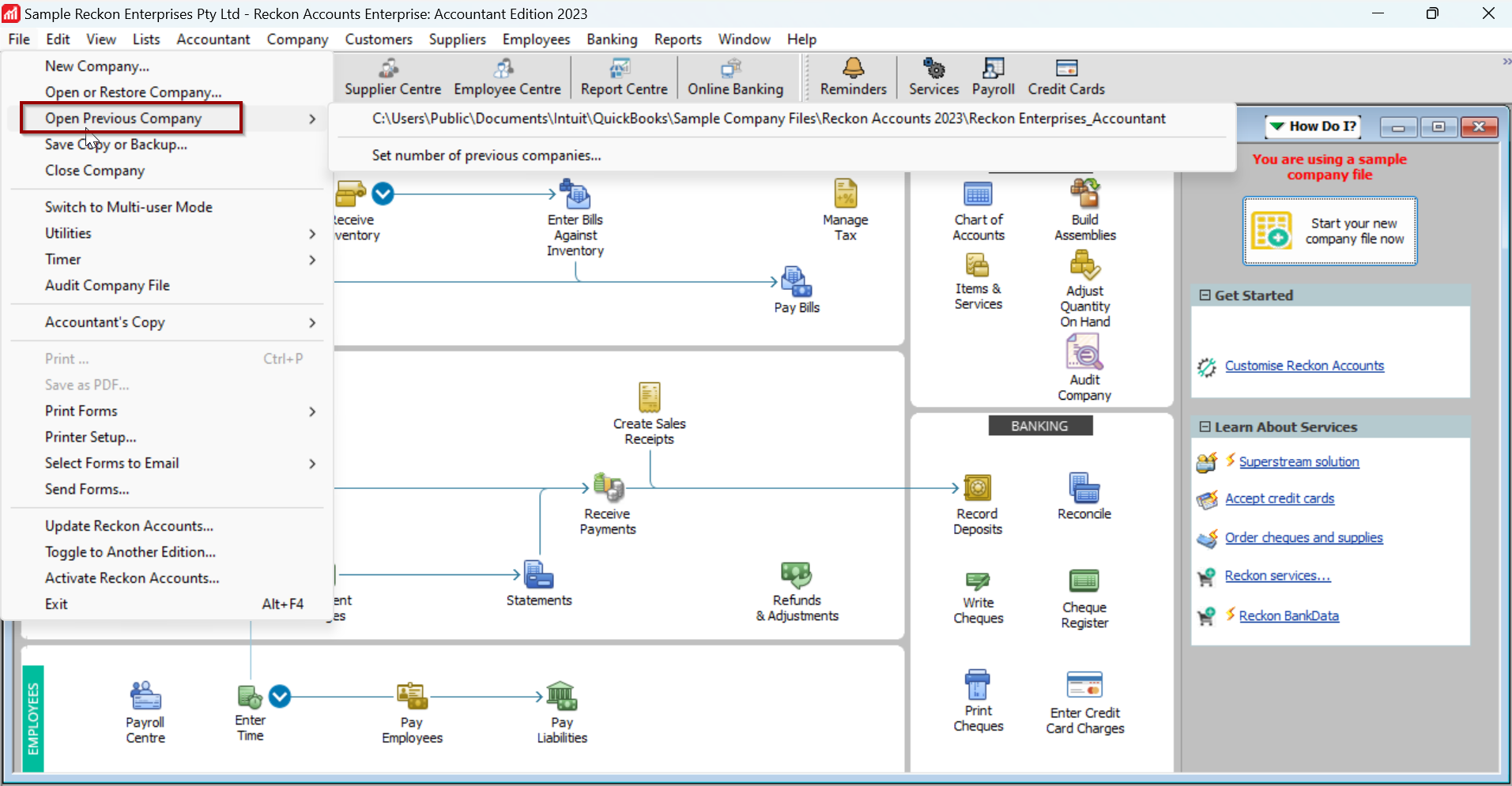Expand Select Forms to Email submenu
The image size is (1512, 786).
[167, 463]
